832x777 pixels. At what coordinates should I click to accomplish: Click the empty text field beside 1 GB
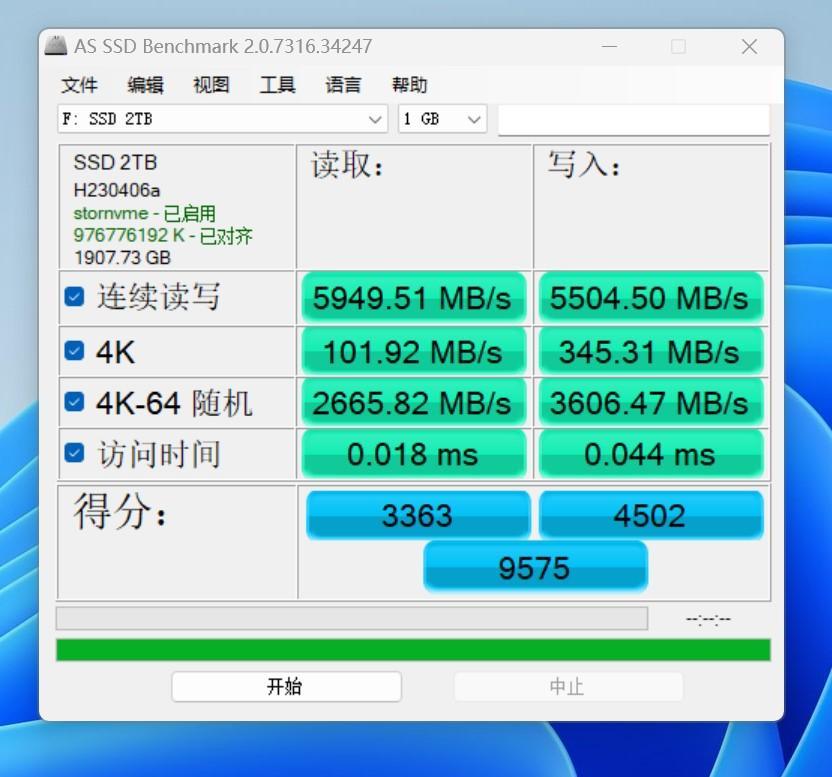click(x=634, y=119)
